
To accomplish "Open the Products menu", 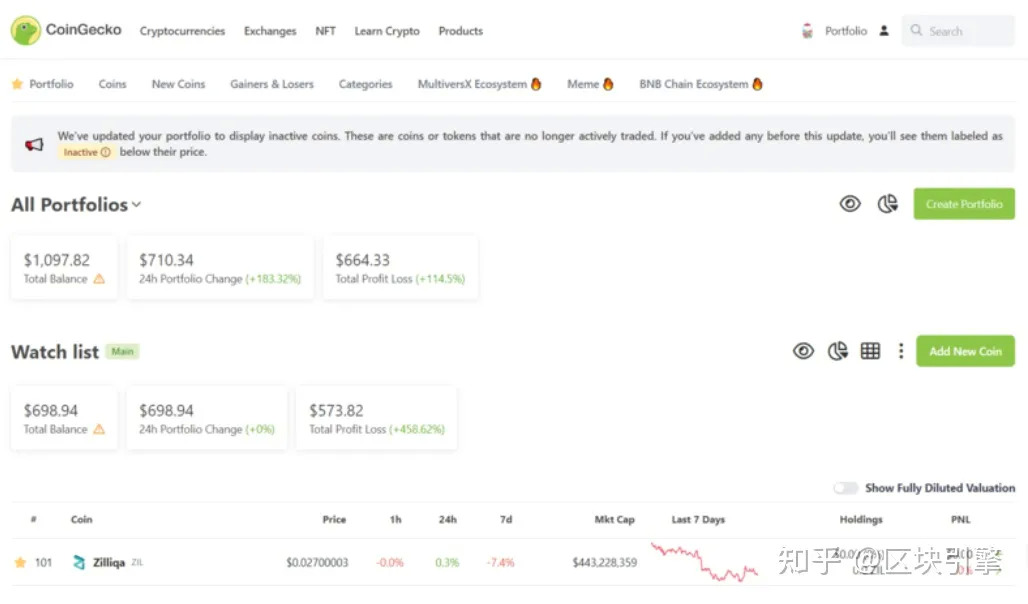I will pyautogui.click(x=461, y=31).
